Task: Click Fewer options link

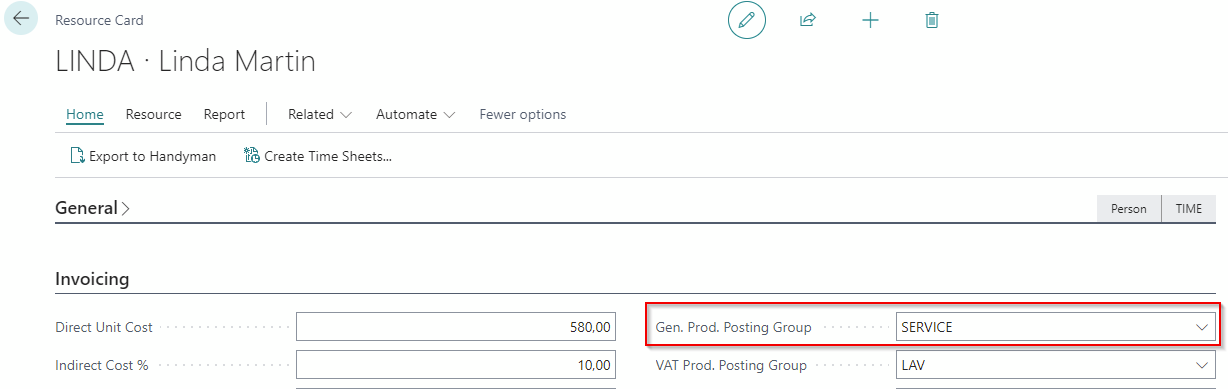Action: point(523,114)
